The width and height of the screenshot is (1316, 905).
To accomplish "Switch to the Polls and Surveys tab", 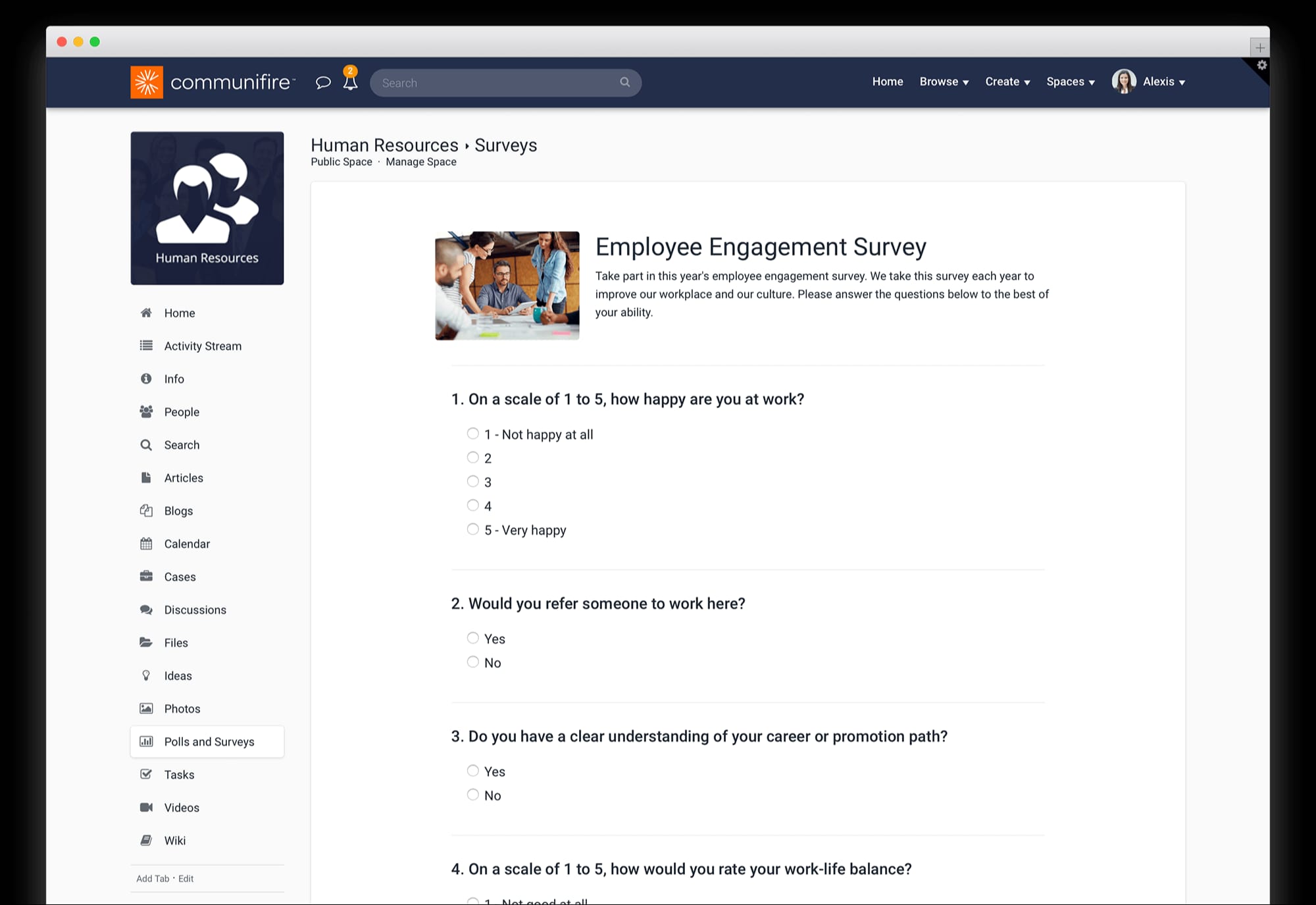I will [x=209, y=741].
